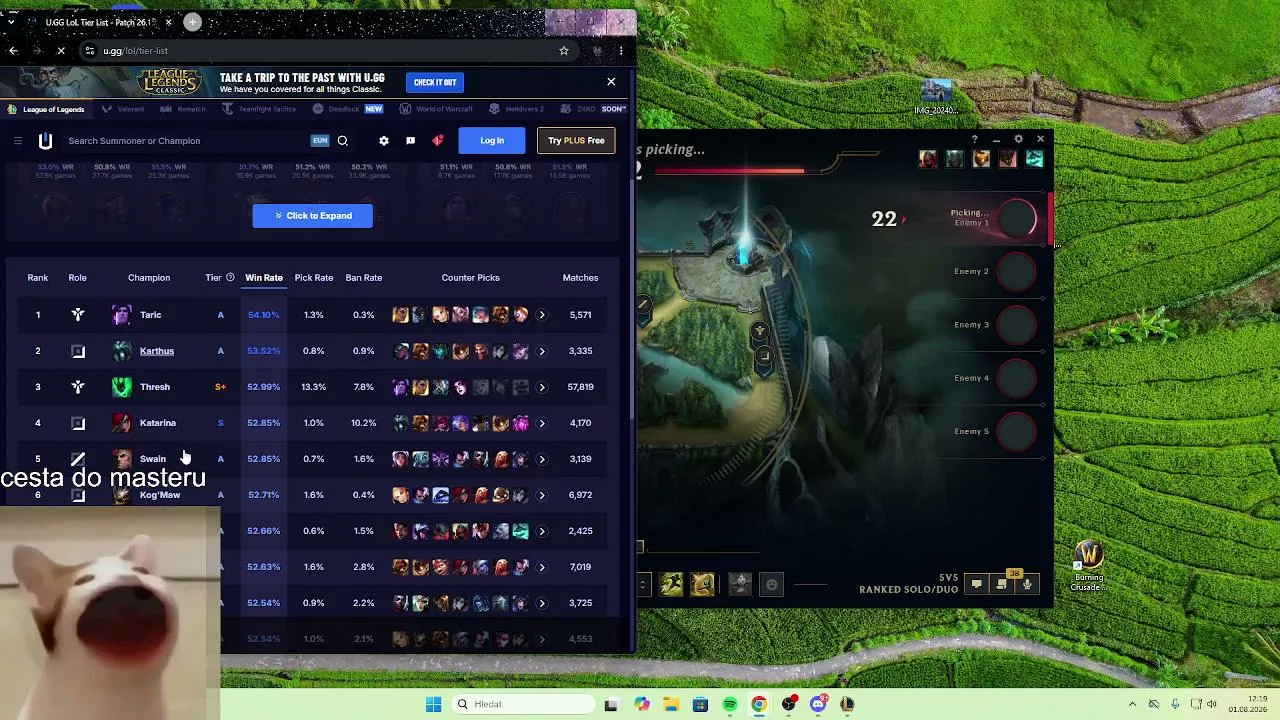1280x720 pixels.
Task: Open the Windows Start menu
Action: (433, 704)
